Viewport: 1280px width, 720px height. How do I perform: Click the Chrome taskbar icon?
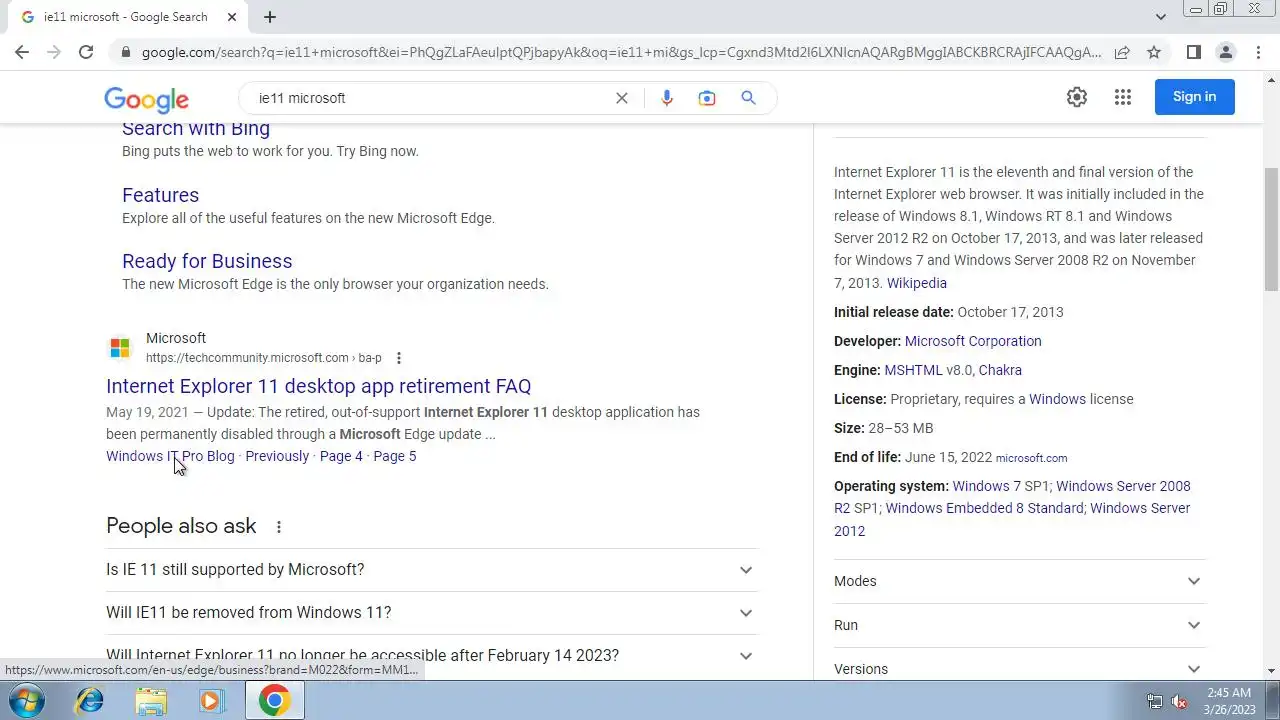pos(274,701)
